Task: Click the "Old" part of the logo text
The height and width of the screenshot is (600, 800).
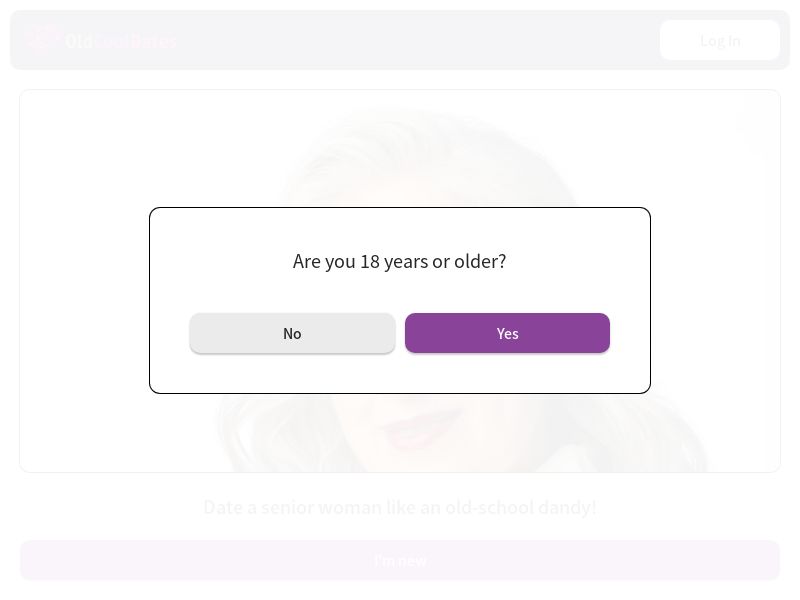Action: point(78,41)
